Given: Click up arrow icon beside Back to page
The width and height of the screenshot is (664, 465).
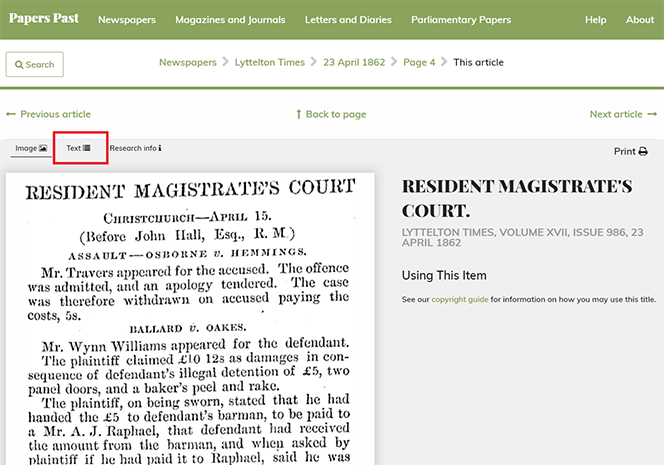Looking at the screenshot, I should coord(299,114).
